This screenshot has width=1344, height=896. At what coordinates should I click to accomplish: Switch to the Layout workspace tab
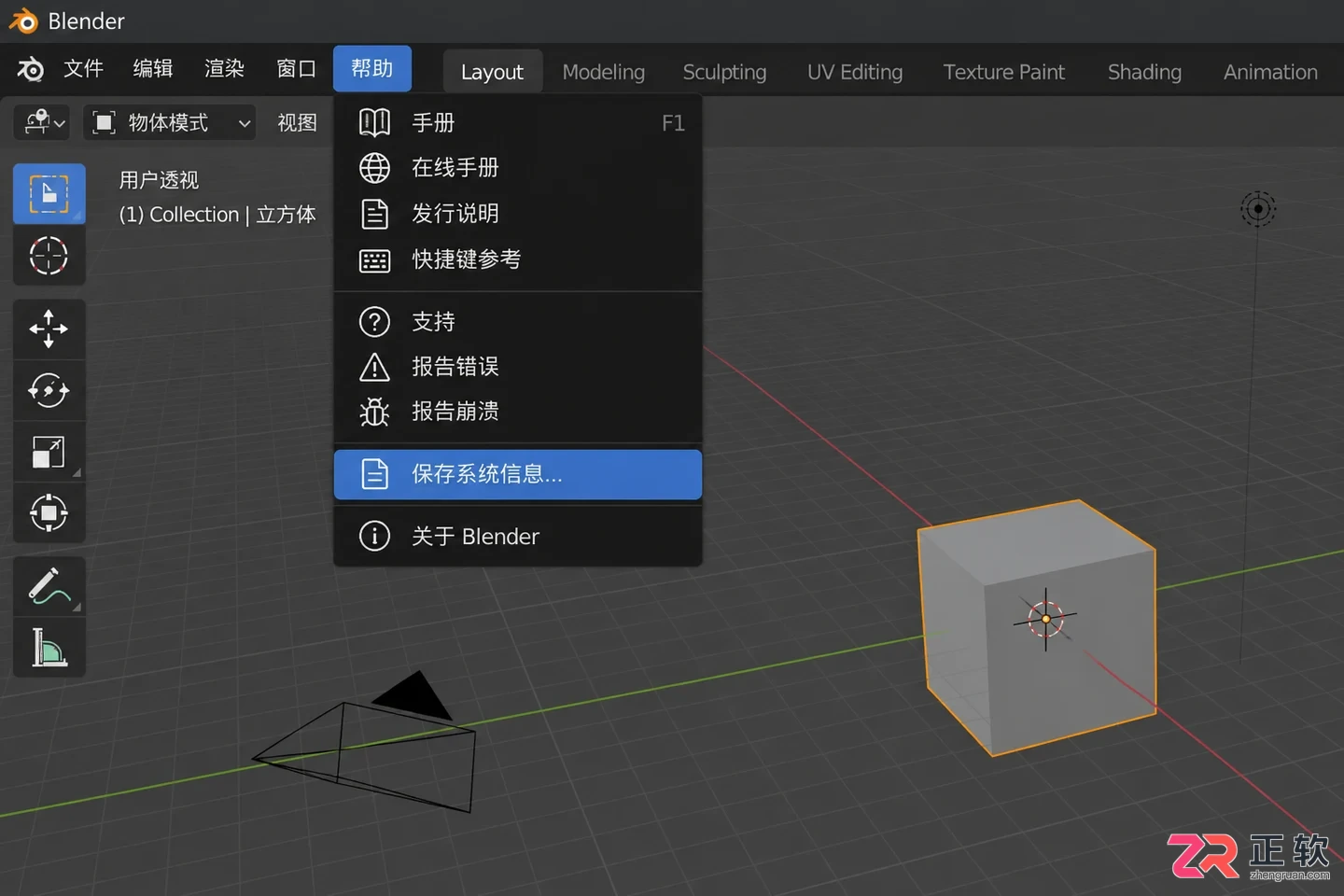tap(492, 72)
